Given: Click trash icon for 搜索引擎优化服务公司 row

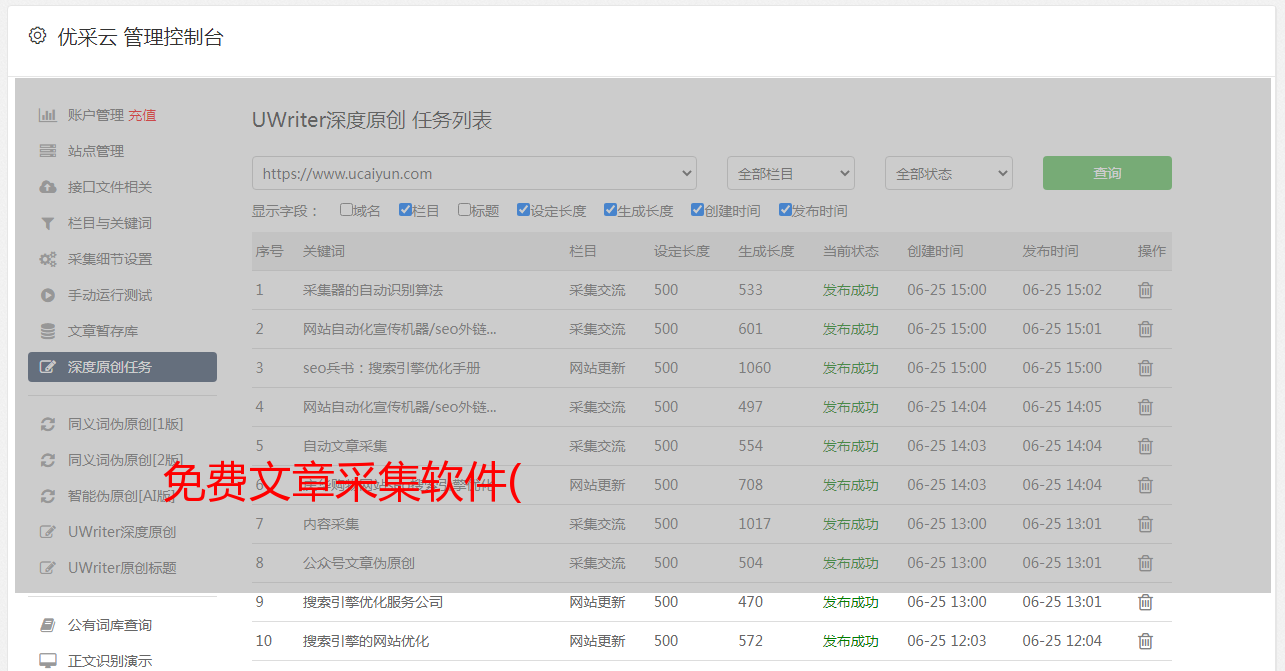Looking at the screenshot, I should click(1146, 602).
